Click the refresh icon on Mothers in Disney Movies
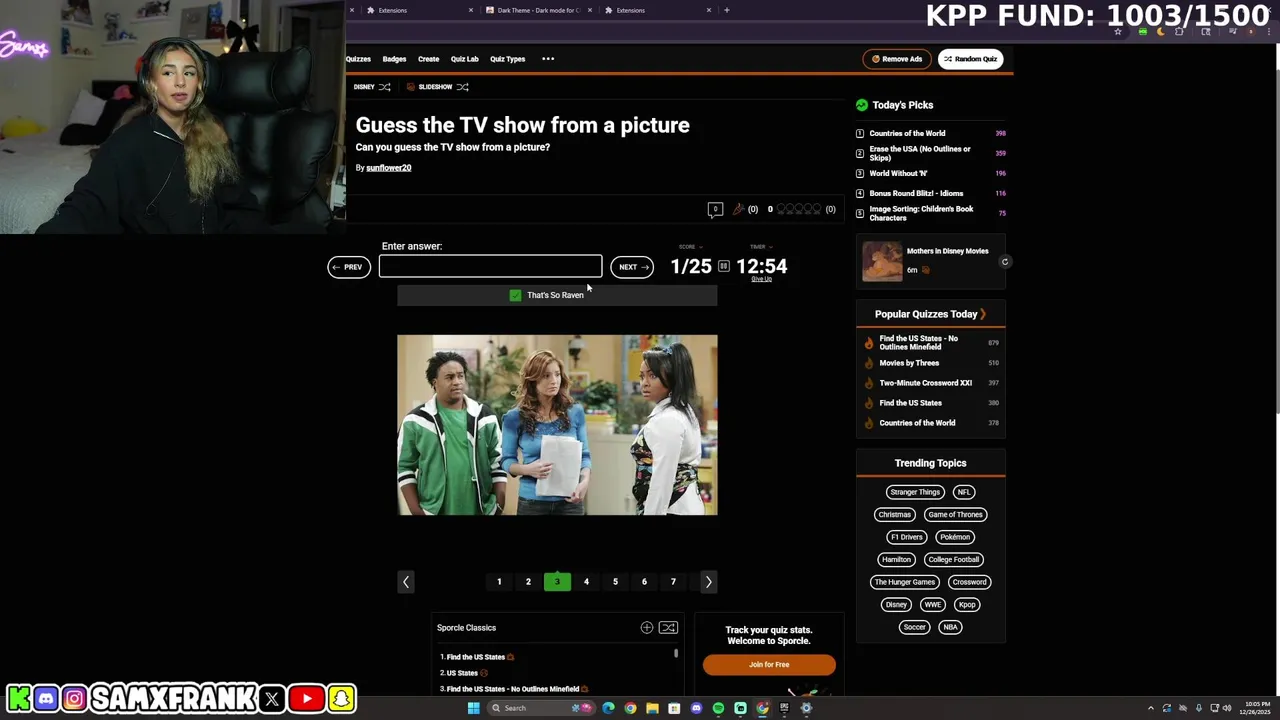The height and width of the screenshot is (720, 1280). (x=1005, y=262)
